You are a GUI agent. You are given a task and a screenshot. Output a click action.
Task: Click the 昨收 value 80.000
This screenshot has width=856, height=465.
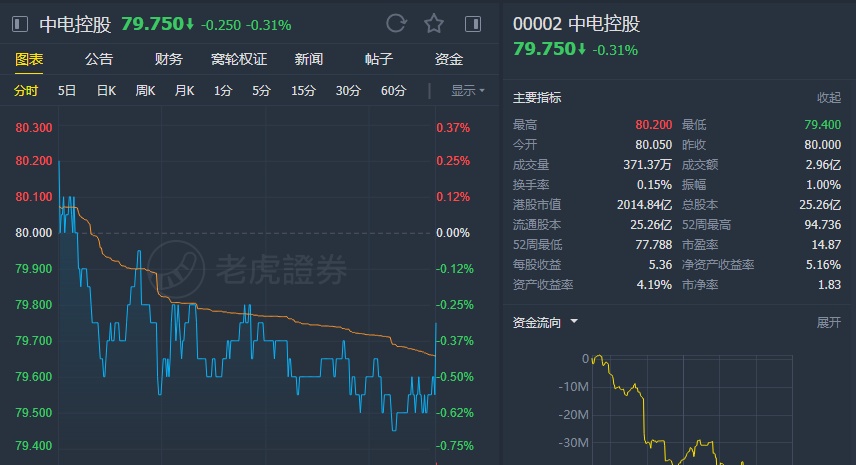[822, 145]
